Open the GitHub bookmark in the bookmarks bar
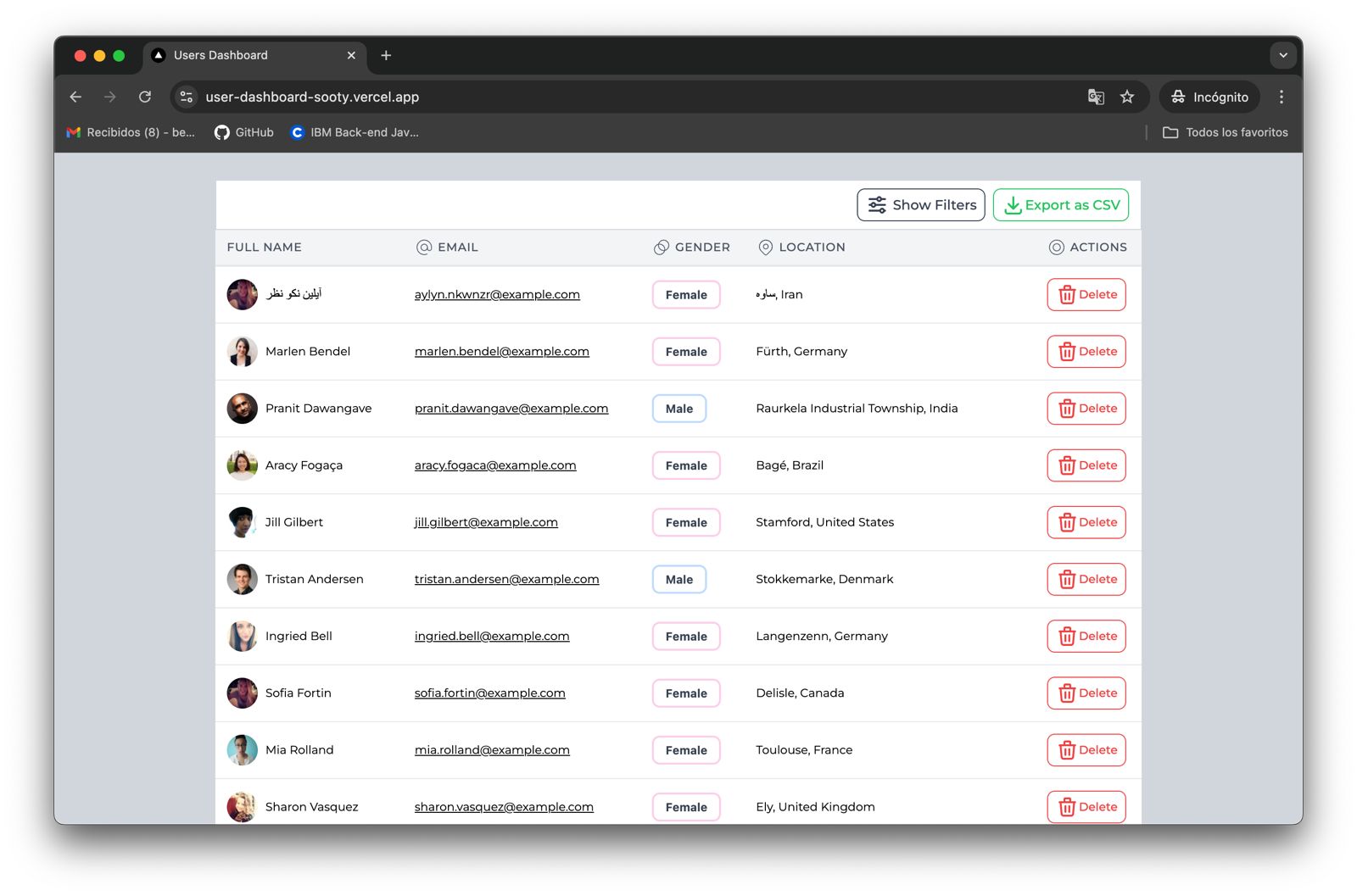This screenshot has width=1357, height=896. (243, 132)
